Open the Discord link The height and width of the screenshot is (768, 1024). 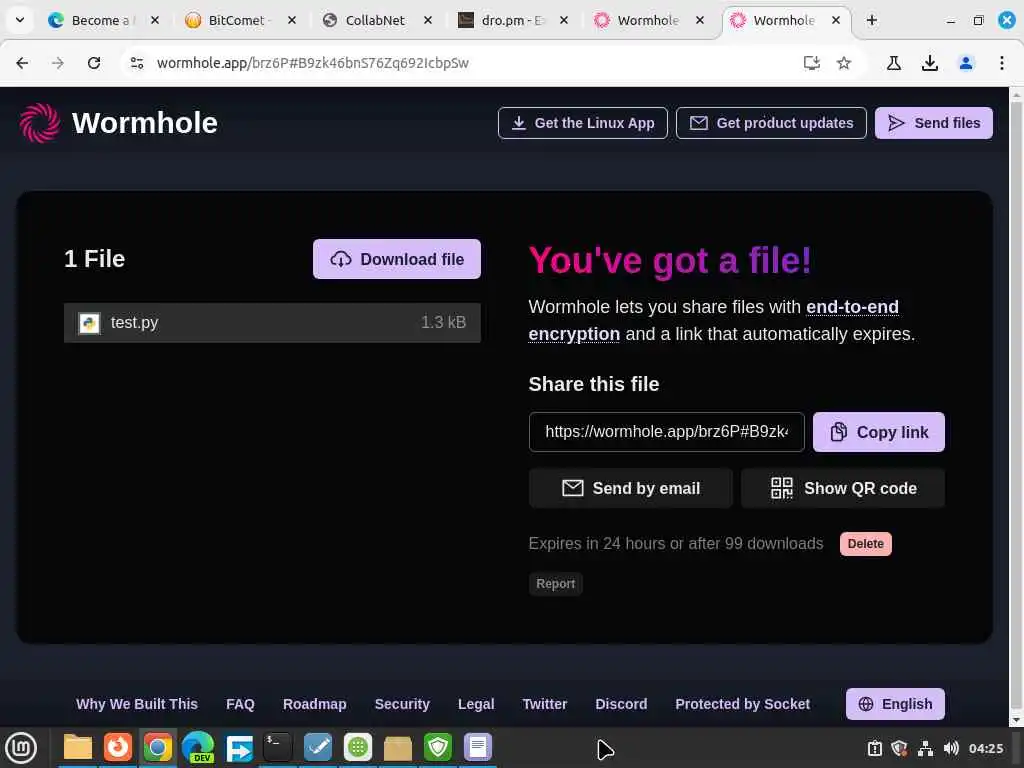[620, 704]
